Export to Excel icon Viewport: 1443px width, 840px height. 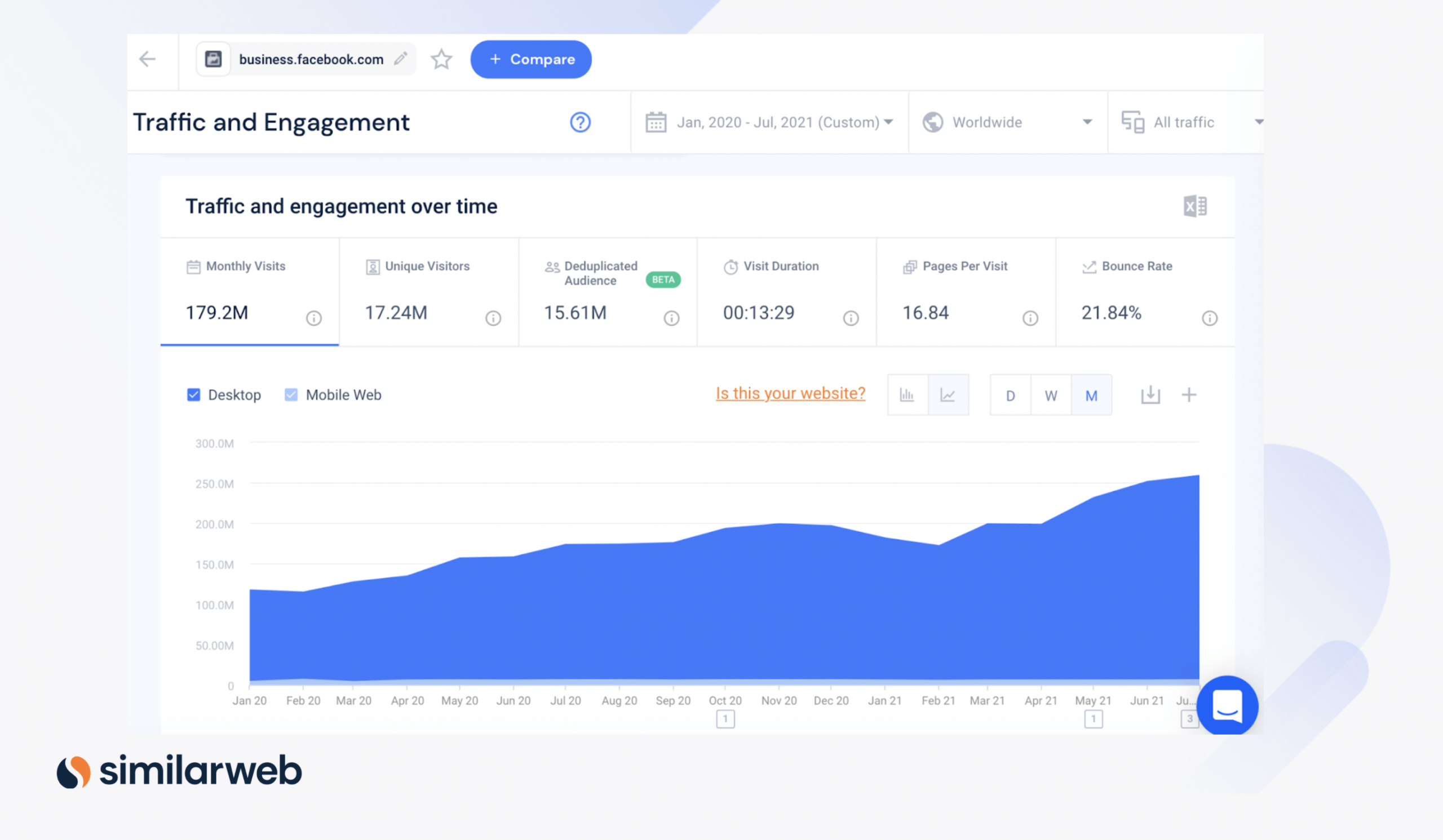click(1195, 206)
